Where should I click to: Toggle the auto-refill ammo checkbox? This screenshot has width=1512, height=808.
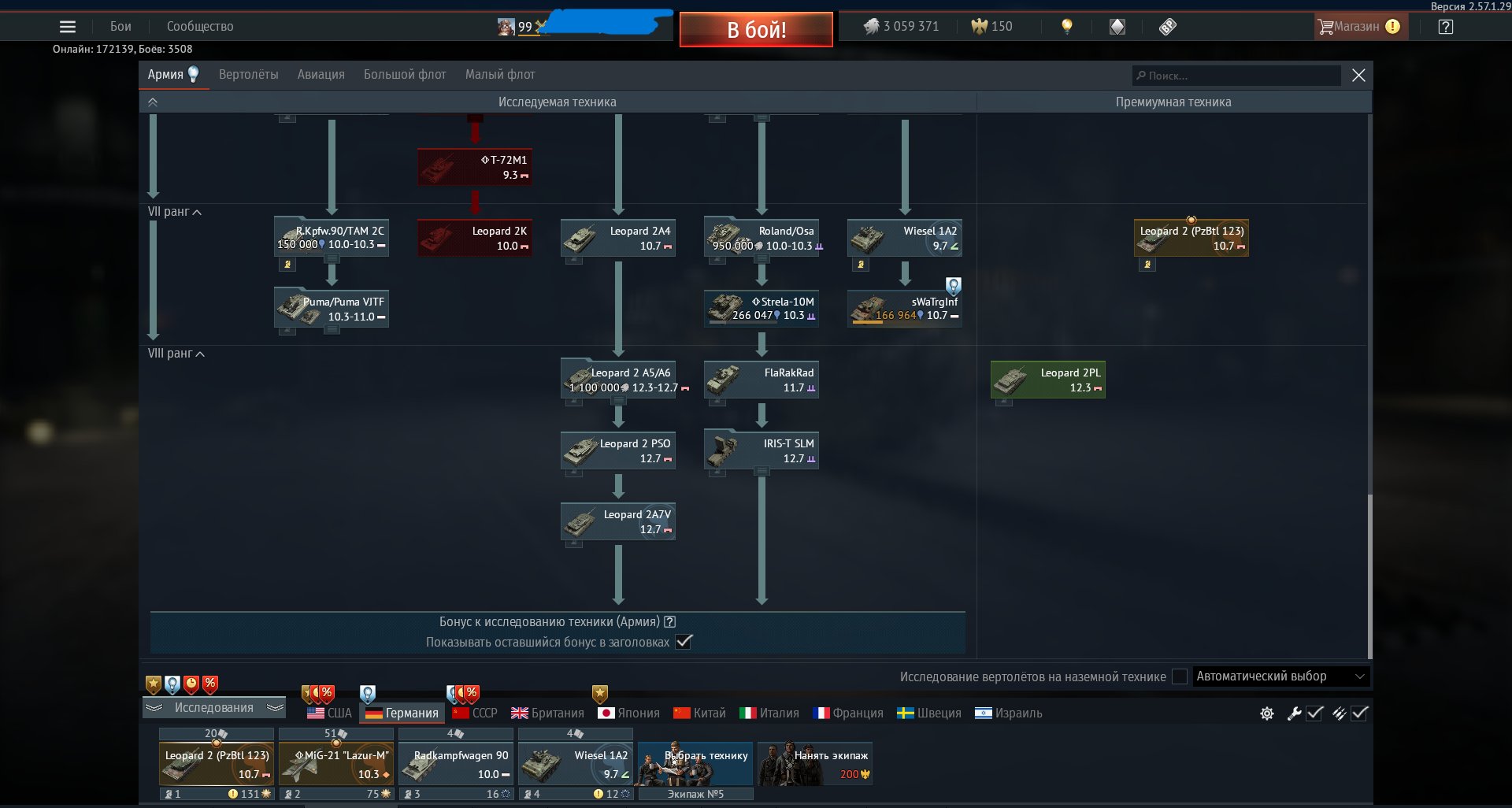(1359, 713)
